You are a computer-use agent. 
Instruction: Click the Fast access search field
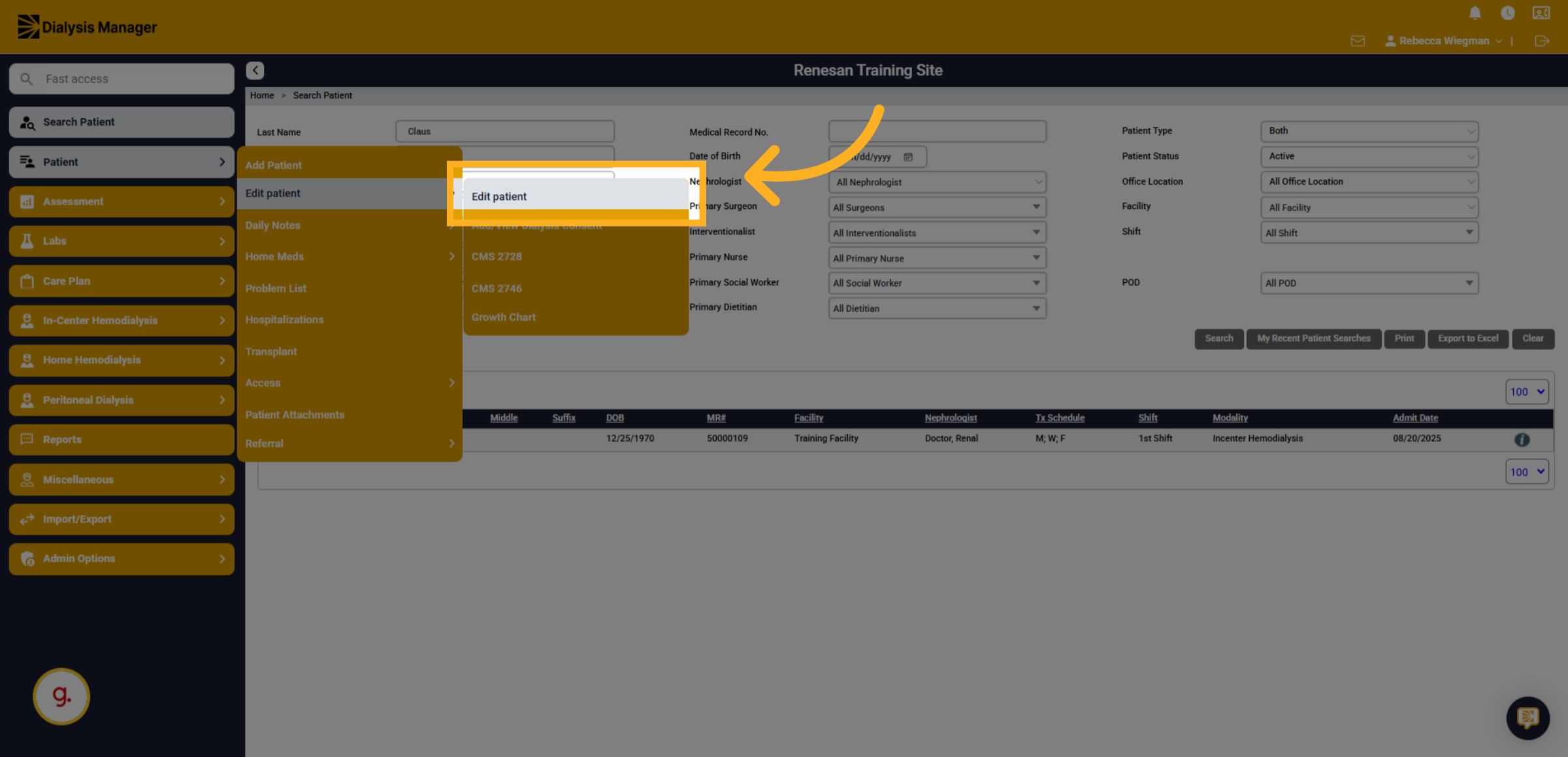point(122,79)
